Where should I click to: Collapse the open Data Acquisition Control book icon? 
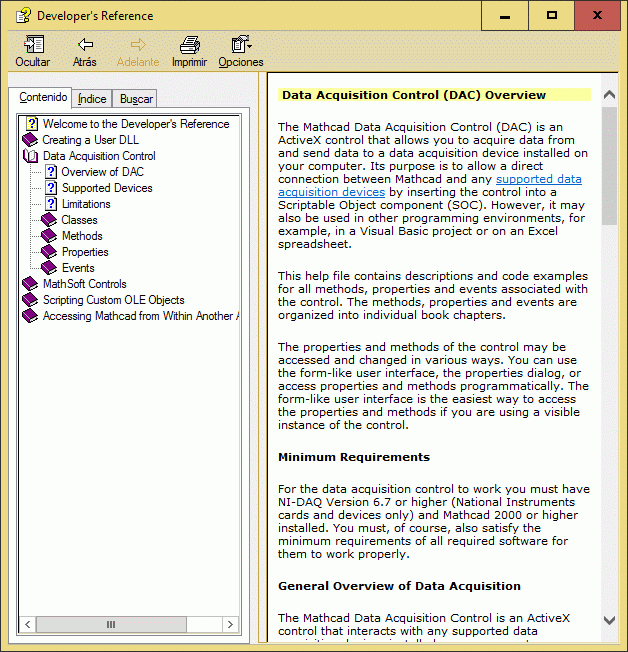click(30, 156)
